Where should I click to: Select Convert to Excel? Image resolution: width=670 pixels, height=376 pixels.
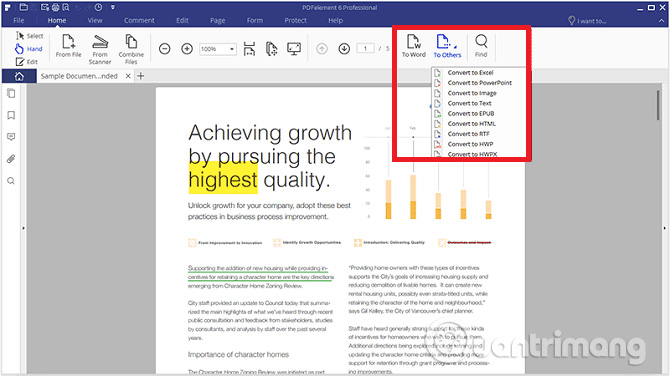click(470, 73)
